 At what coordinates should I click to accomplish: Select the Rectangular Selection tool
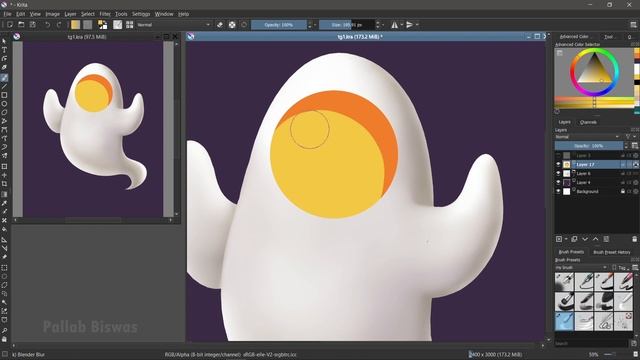(4, 268)
